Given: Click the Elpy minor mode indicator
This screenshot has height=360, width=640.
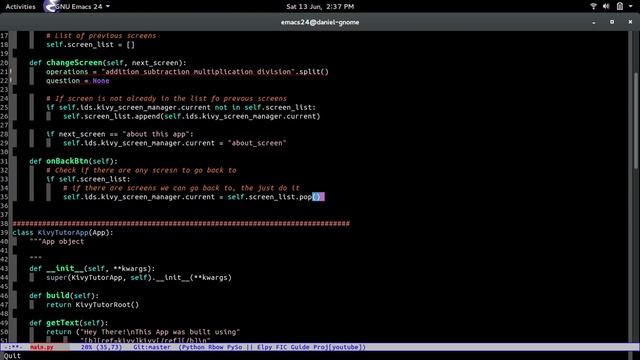Looking at the screenshot, I should [x=264, y=347].
